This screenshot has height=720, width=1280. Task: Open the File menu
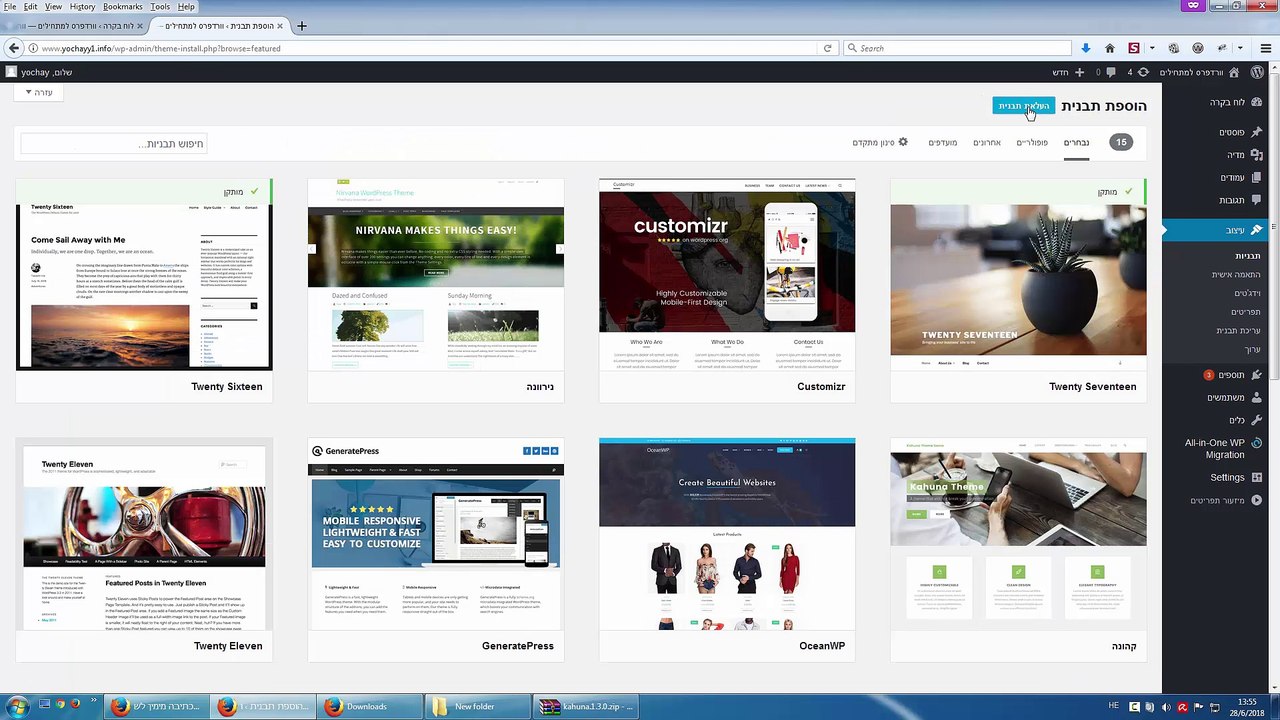coord(10,7)
